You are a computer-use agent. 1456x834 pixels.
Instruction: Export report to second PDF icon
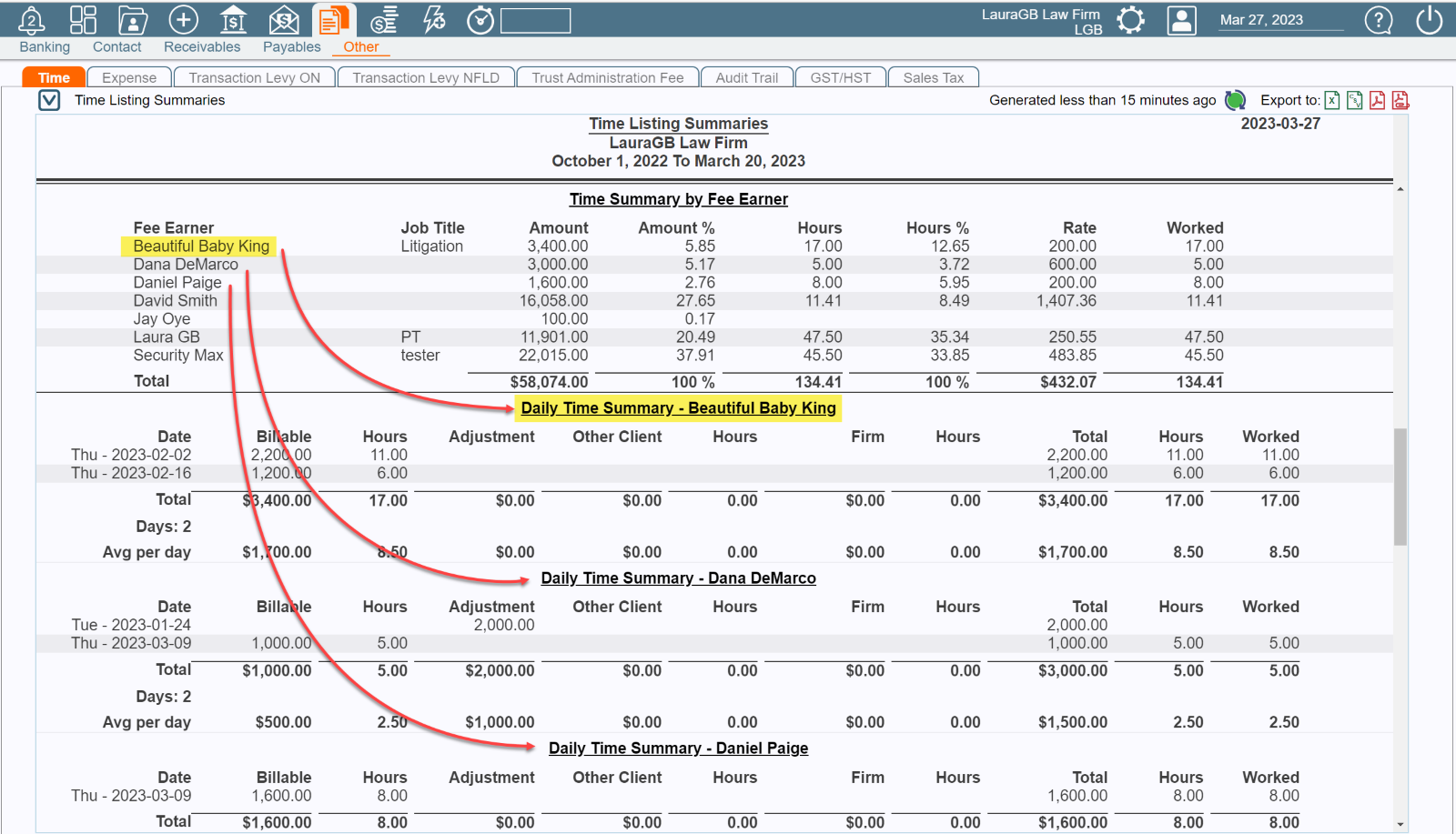1400,100
